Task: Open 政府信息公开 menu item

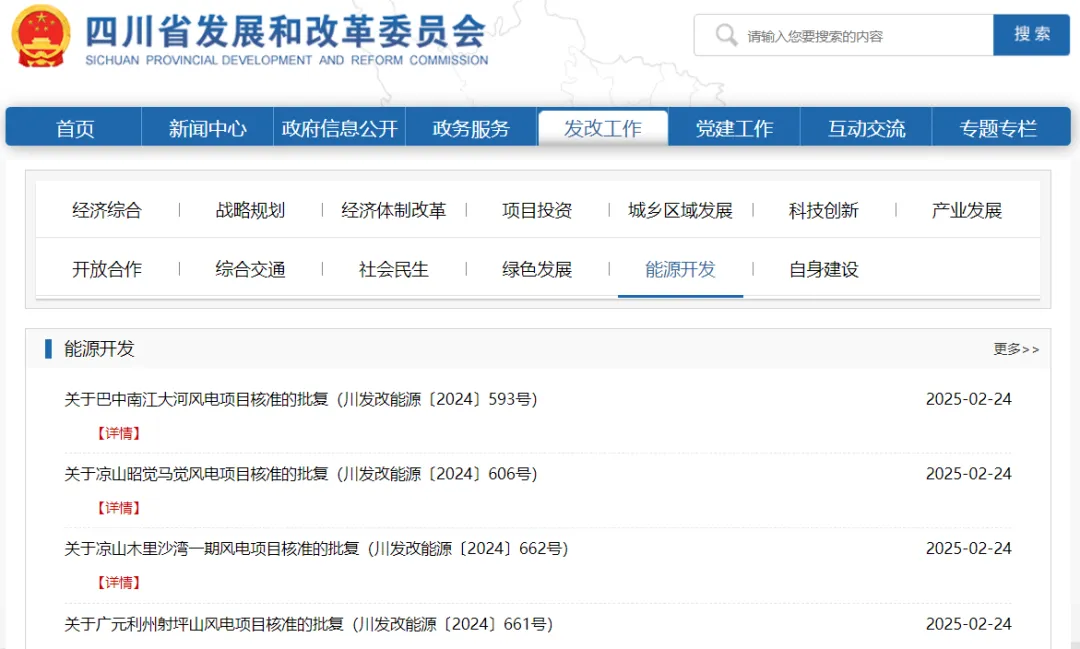Action: tap(340, 128)
